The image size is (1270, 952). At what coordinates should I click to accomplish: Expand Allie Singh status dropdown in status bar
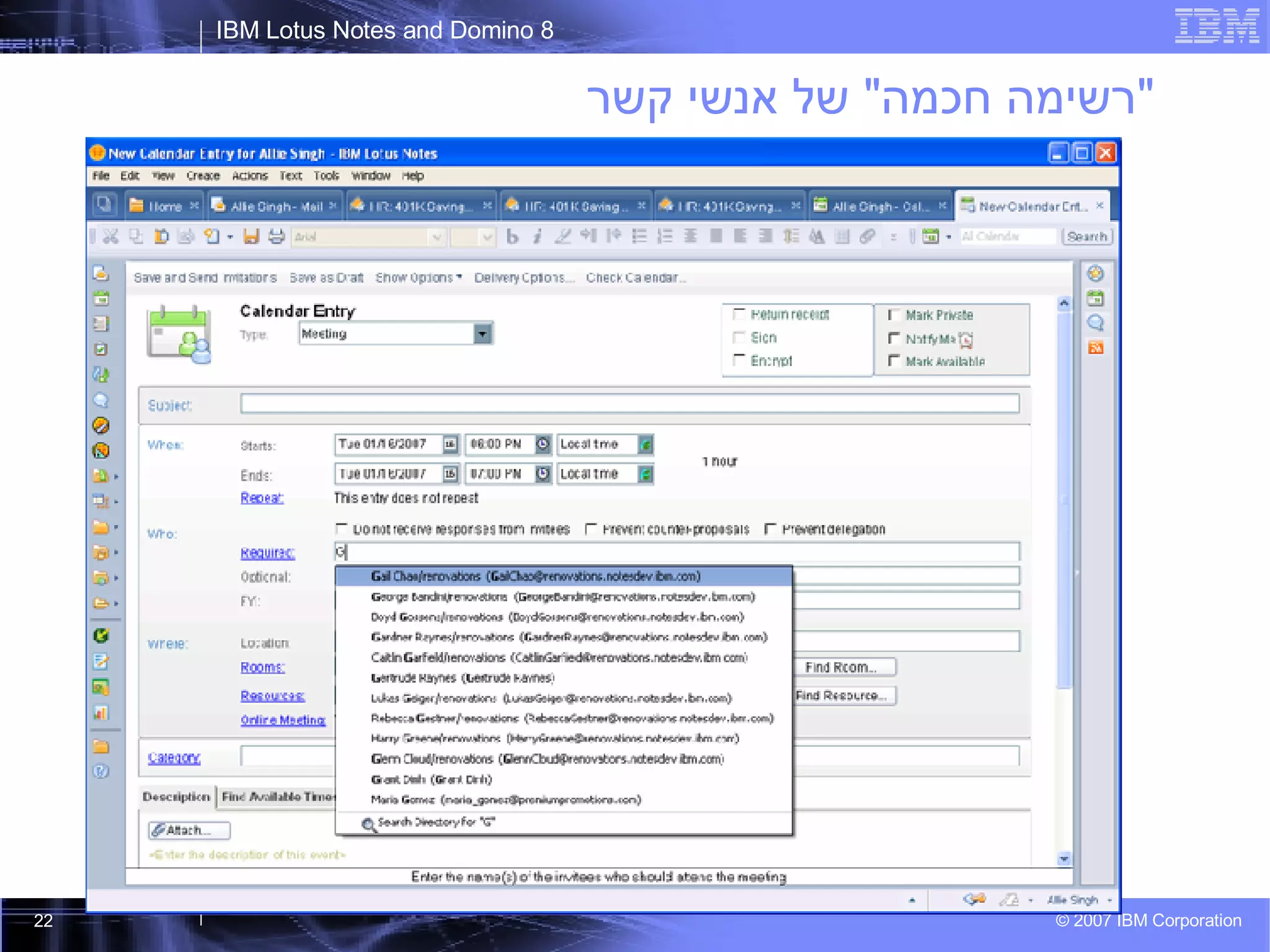pos(1109,900)
